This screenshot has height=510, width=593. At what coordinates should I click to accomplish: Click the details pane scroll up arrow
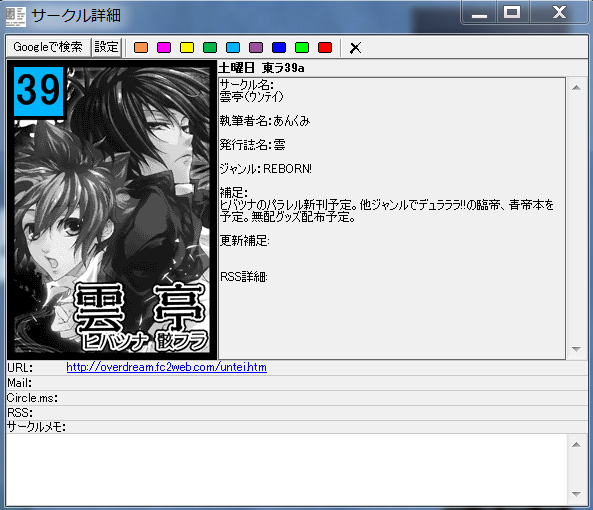[576, 88]
